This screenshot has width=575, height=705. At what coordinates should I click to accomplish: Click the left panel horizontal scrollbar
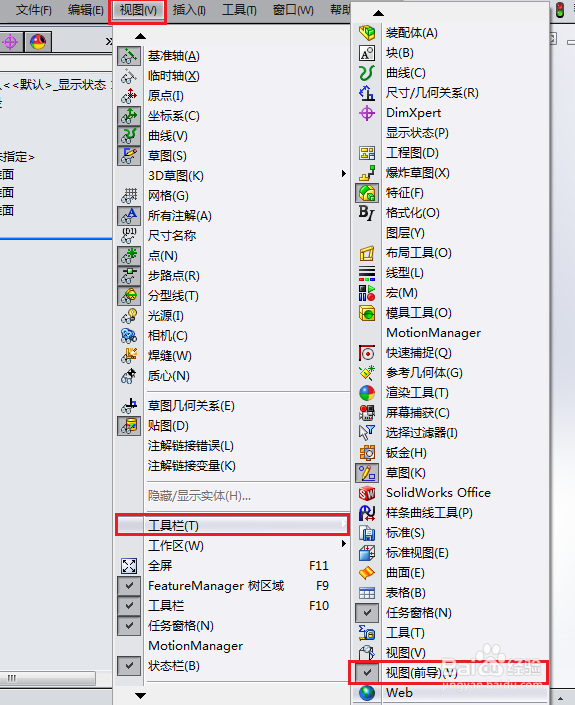(48, 678)
